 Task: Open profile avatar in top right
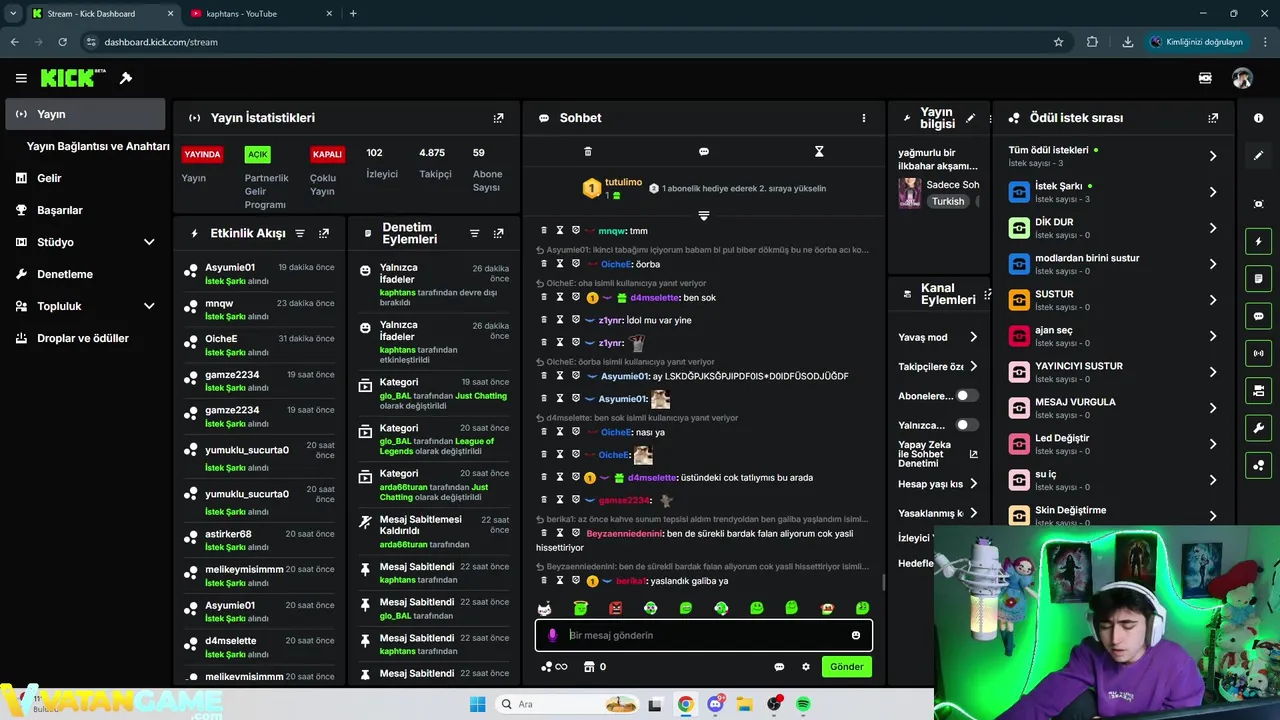pyautogui.click(x=1242, y=78)
